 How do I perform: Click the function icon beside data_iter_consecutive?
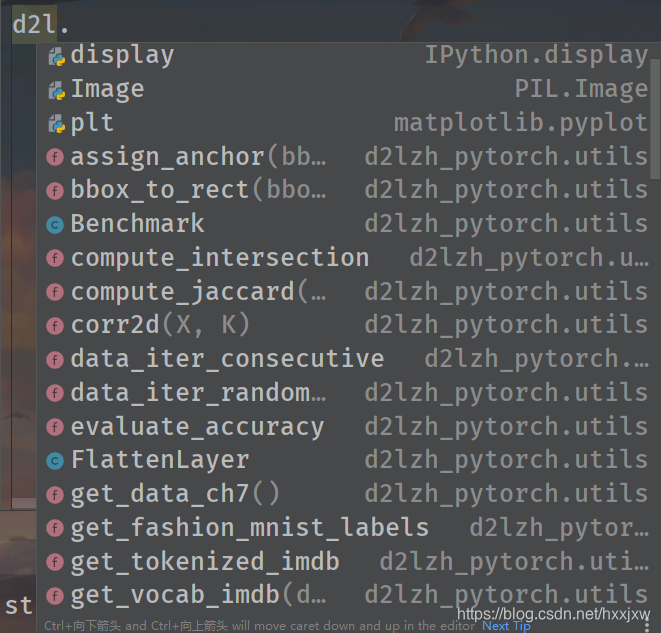55,360
